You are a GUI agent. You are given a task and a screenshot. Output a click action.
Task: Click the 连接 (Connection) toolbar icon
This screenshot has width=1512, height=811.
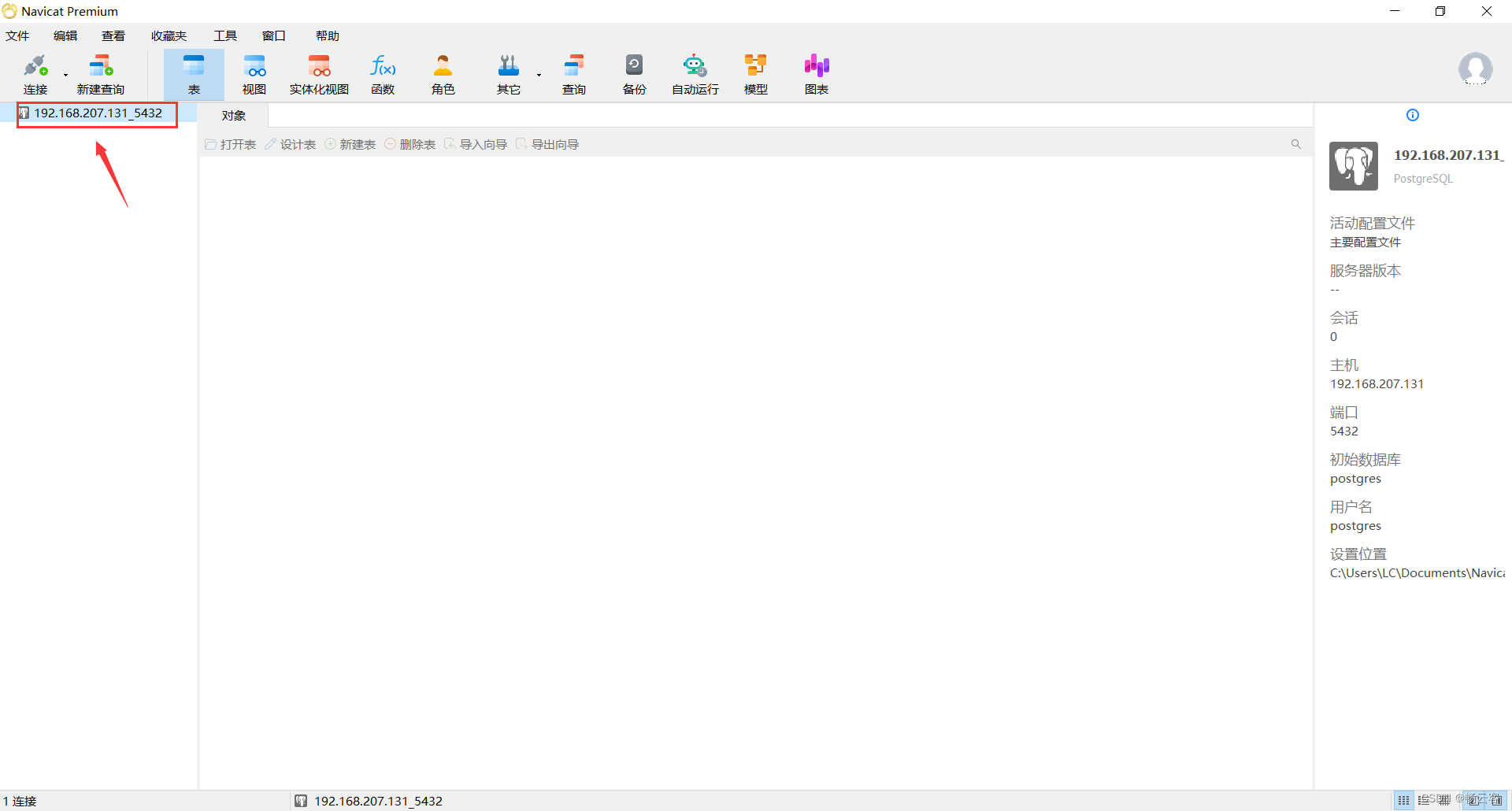coord(35,75)
